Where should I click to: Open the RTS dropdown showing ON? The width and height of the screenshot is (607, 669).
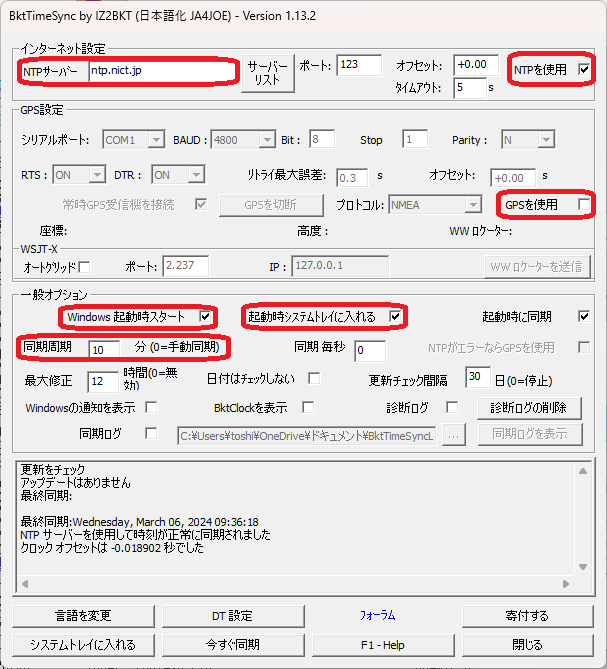point(79,175)
